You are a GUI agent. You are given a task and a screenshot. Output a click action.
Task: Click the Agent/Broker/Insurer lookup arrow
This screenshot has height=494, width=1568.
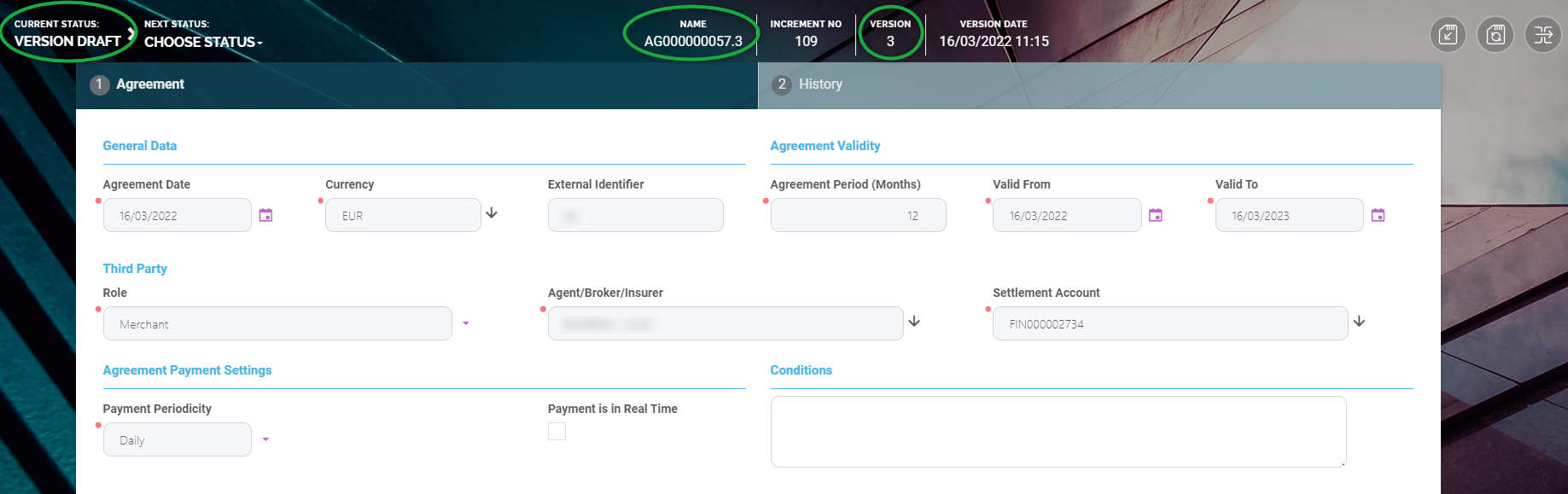[x=914, y=322]
